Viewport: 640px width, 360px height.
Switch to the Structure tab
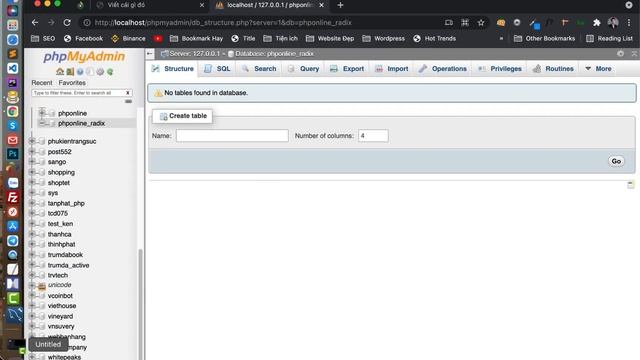tap(173, 69)
